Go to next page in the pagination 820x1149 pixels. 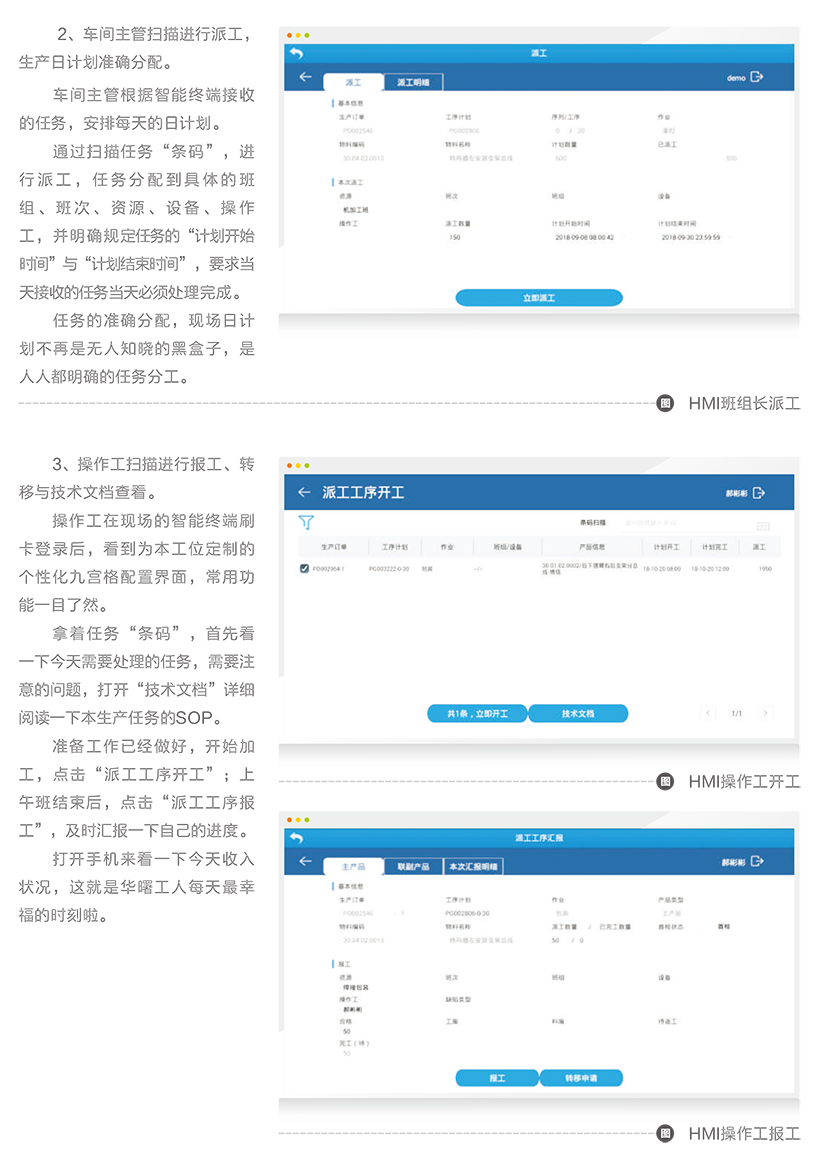[766, 713]
